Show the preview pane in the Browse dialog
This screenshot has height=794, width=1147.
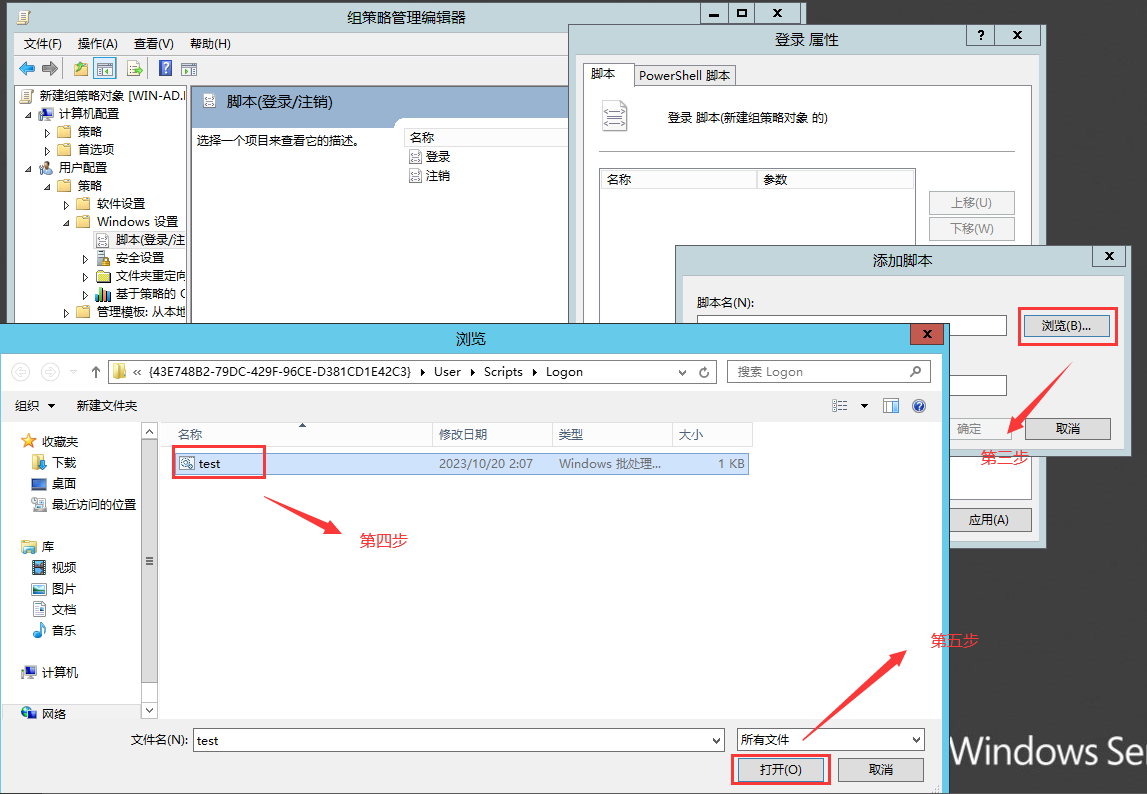891,406
